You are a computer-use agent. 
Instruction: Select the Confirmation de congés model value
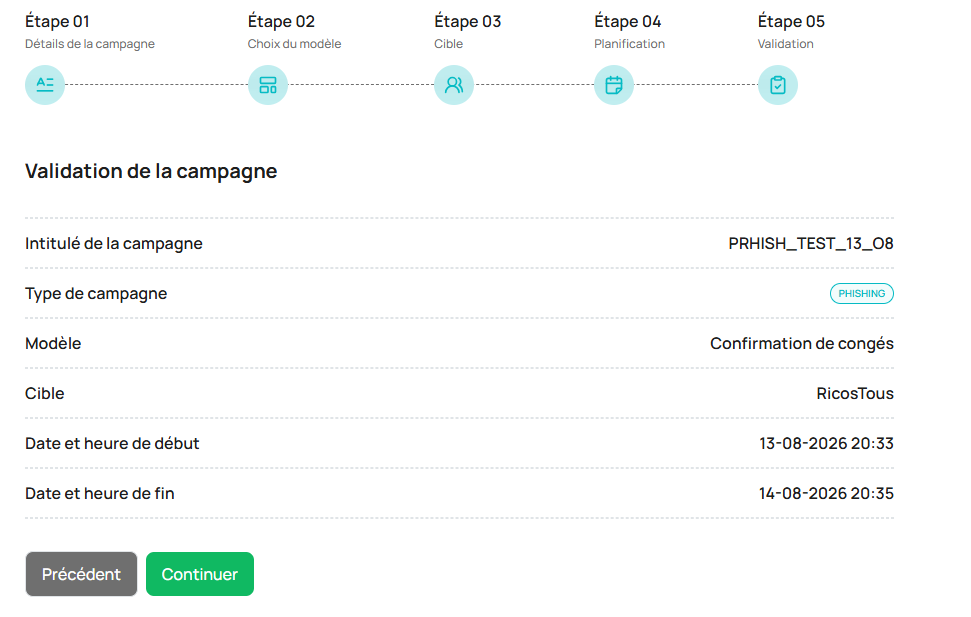point(801,344)
